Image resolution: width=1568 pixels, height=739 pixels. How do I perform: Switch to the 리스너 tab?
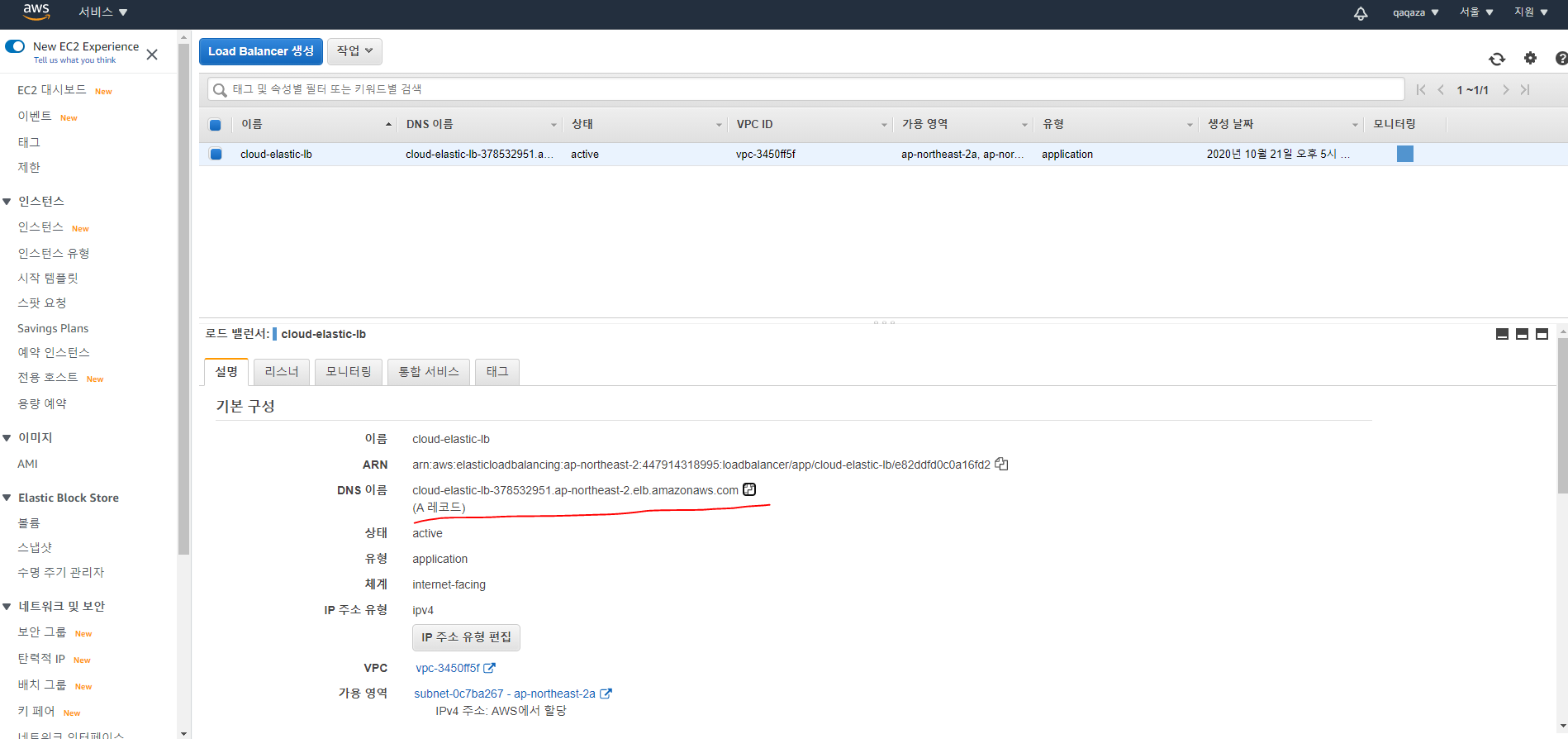[x=281, y=372]
